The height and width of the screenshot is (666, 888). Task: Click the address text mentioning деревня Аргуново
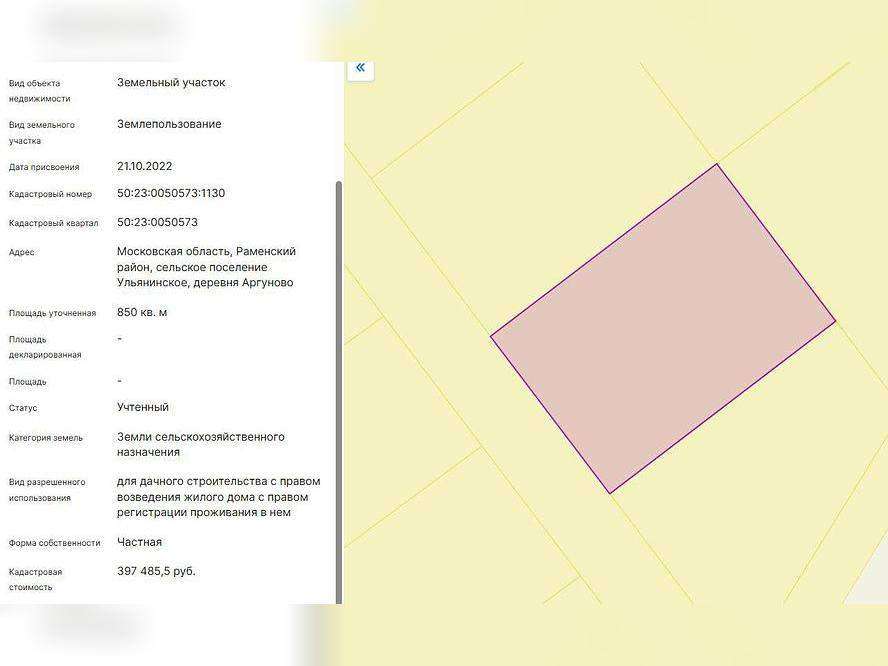[x=206, y=267]
